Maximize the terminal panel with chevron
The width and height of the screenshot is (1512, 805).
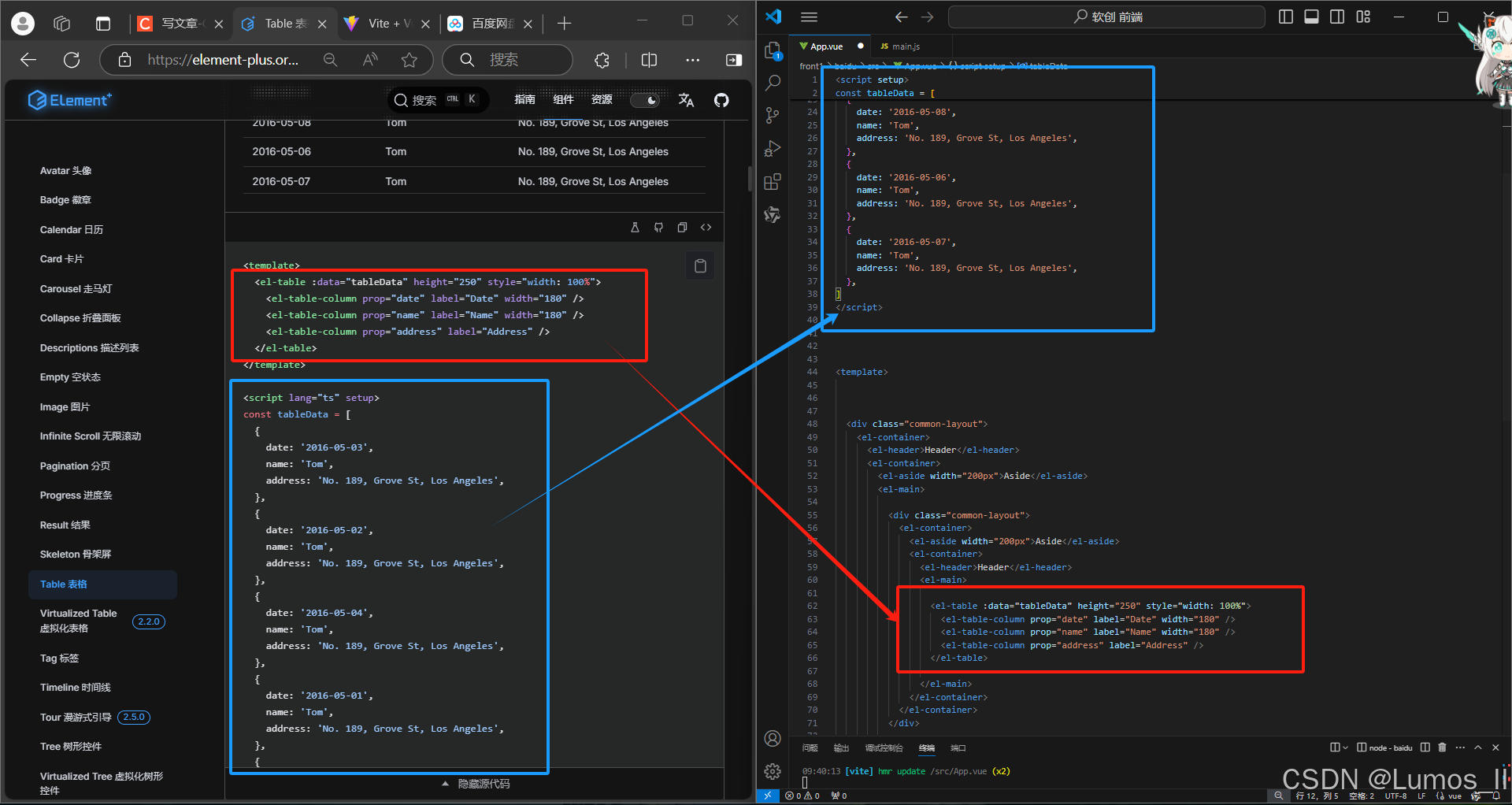tap(1478, 747)
